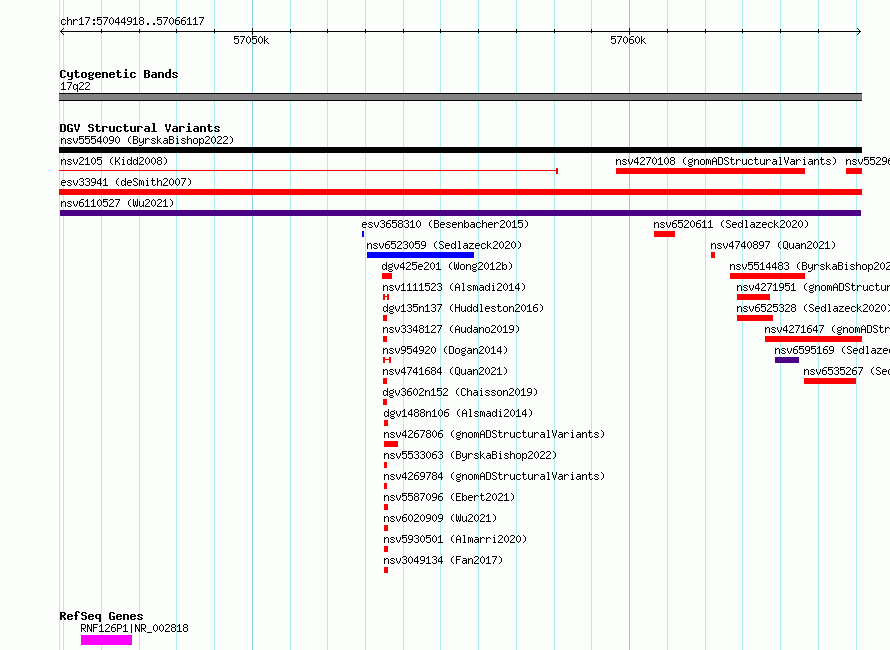Open nsv4267806 (gnomADStructuralVariants) label
This screenshot has width=890, height=650.
click(494, 434)
